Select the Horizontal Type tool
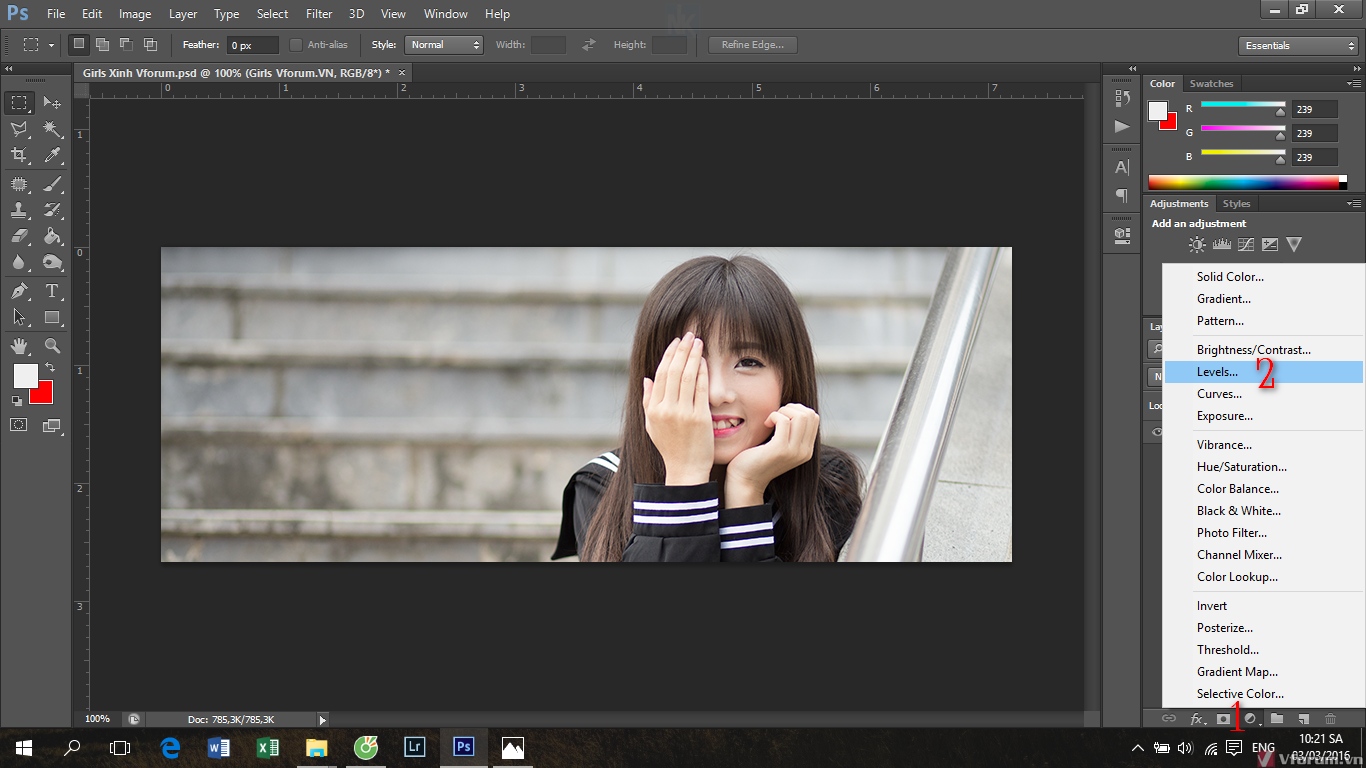 52,291
